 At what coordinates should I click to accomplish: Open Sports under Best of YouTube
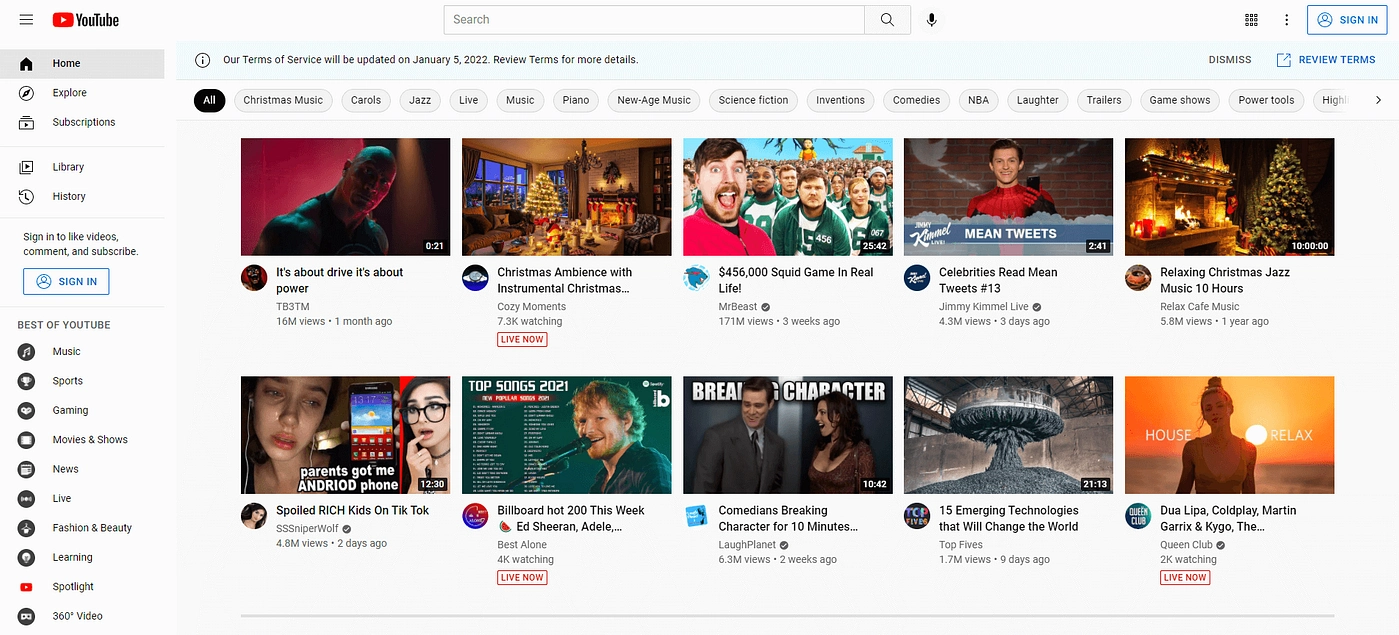coord(82,381)
